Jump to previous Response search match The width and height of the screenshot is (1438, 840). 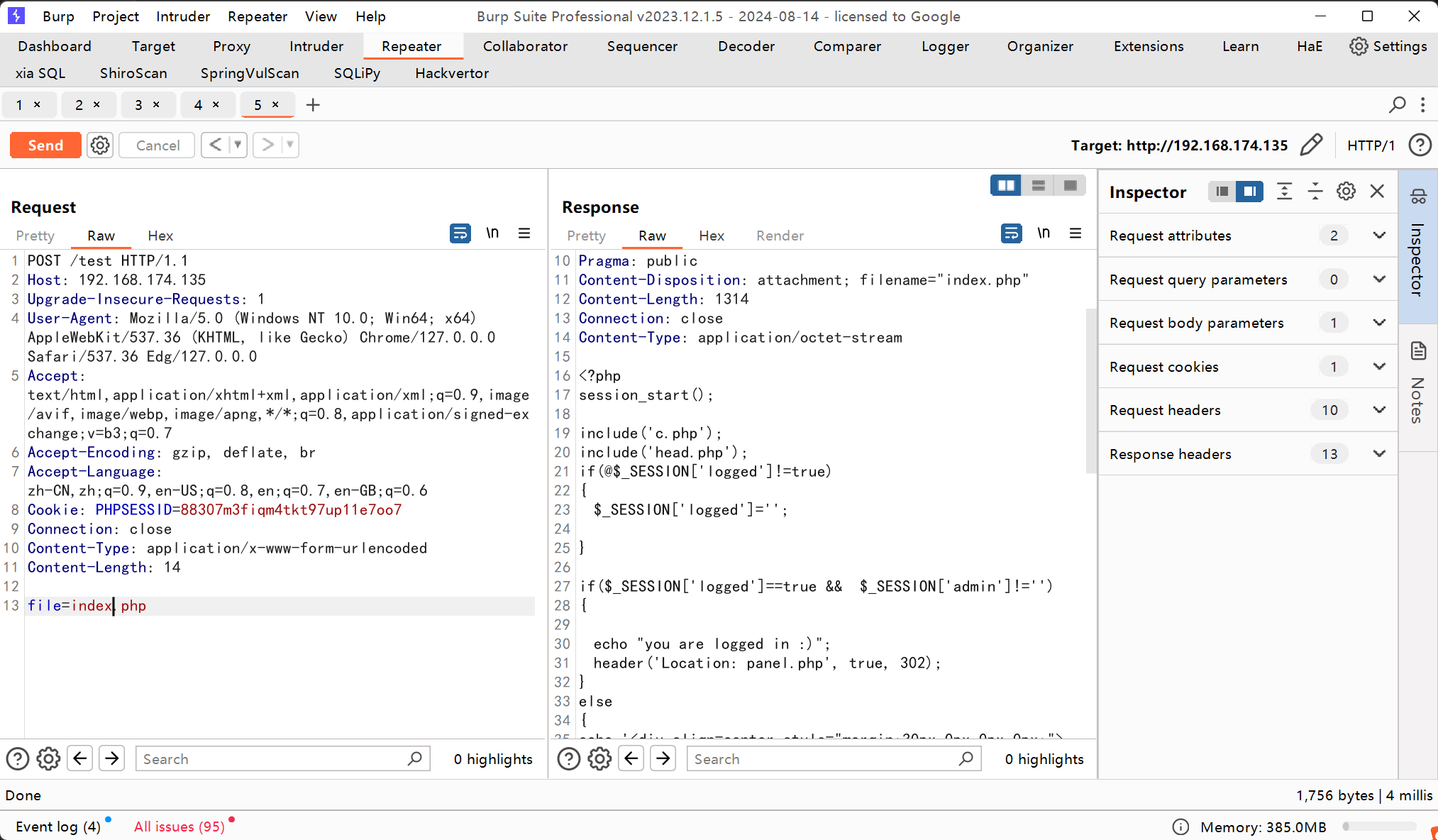click(631, 758)
